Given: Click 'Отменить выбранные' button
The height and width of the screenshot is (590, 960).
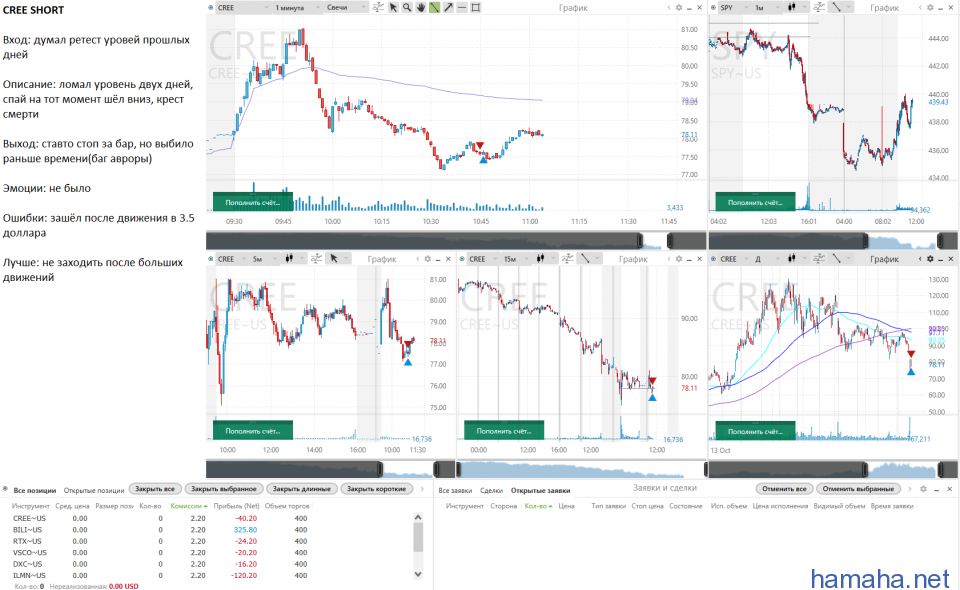Looking at the screenshot, I should pos(858,489).
